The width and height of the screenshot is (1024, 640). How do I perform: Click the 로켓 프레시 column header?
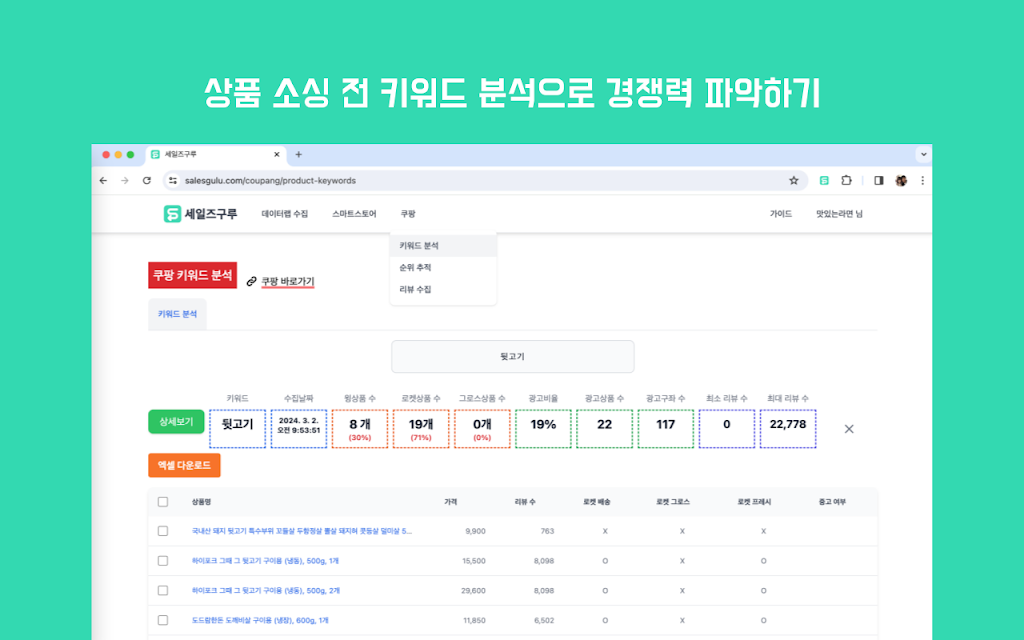754,502
